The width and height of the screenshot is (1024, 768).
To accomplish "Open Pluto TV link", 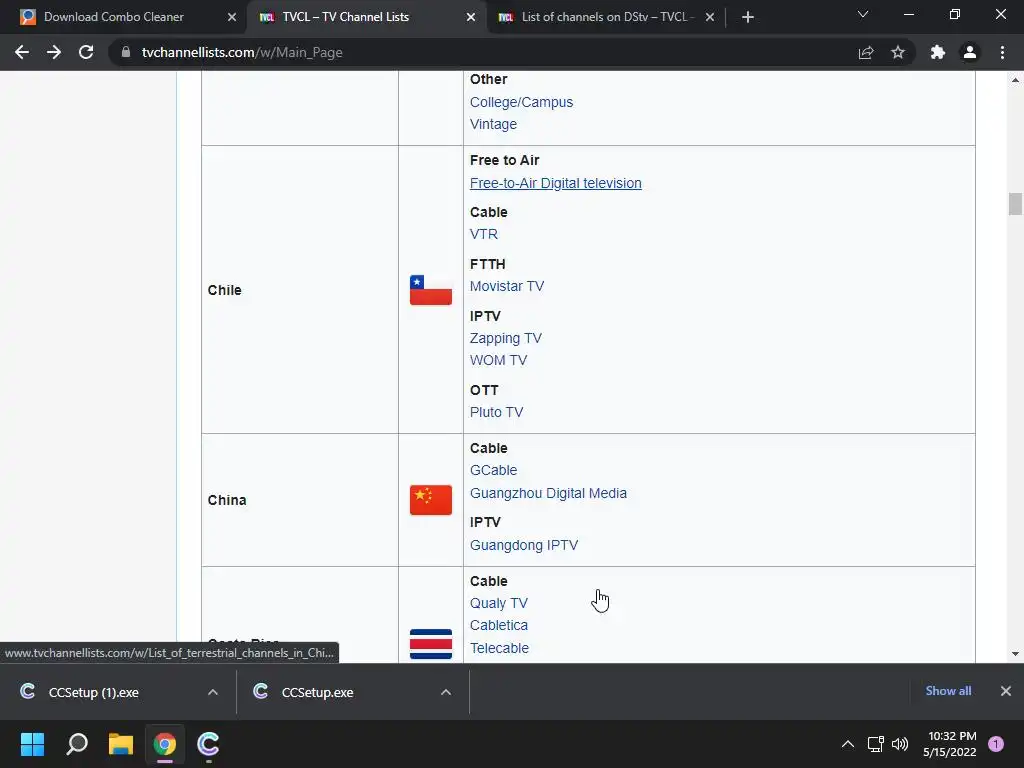I will [x=496, y=412].
